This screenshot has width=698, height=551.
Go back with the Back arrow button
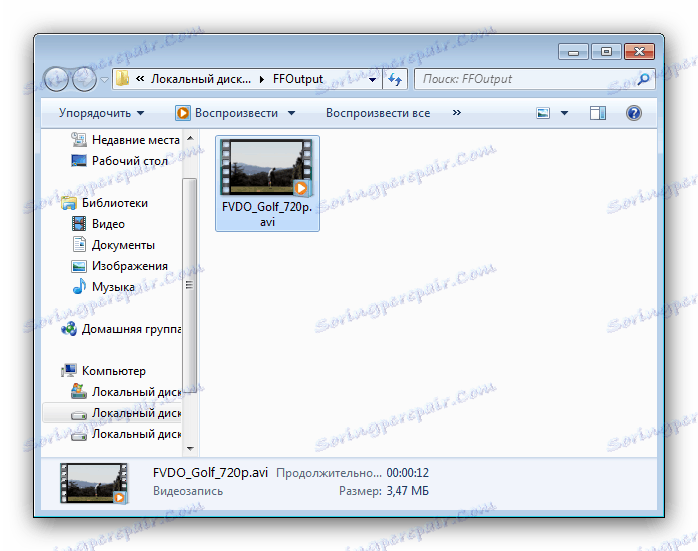(57, 80)
